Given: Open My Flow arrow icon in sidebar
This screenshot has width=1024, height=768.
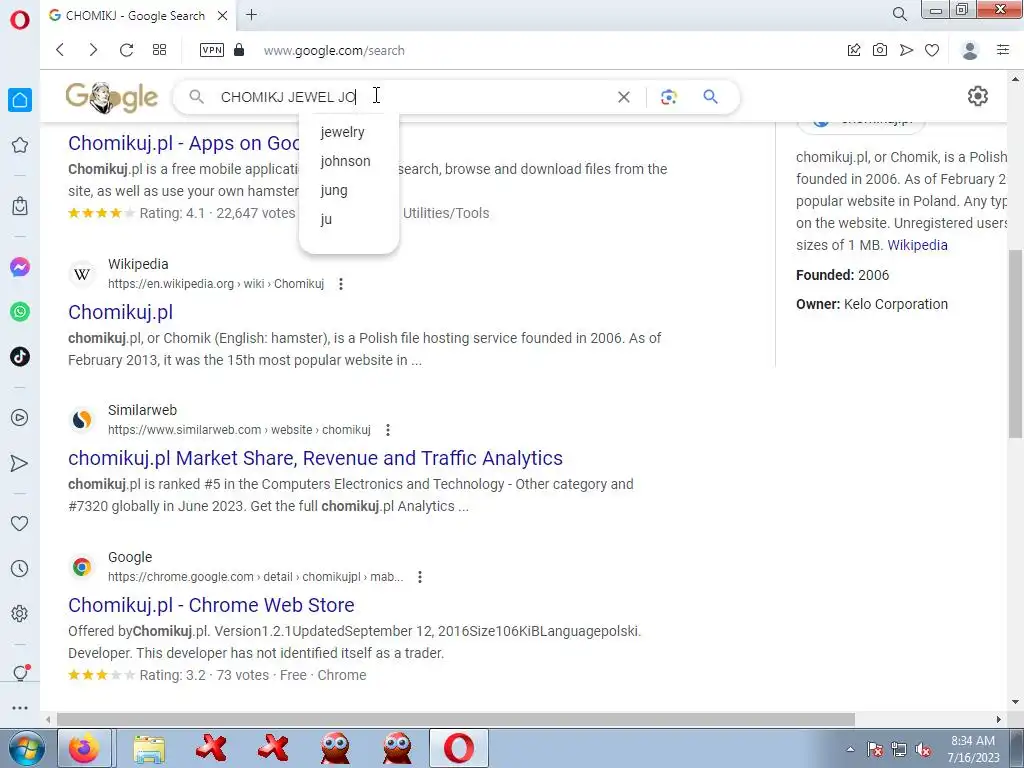Looking at the screenshot, I should tap(20, 463).
